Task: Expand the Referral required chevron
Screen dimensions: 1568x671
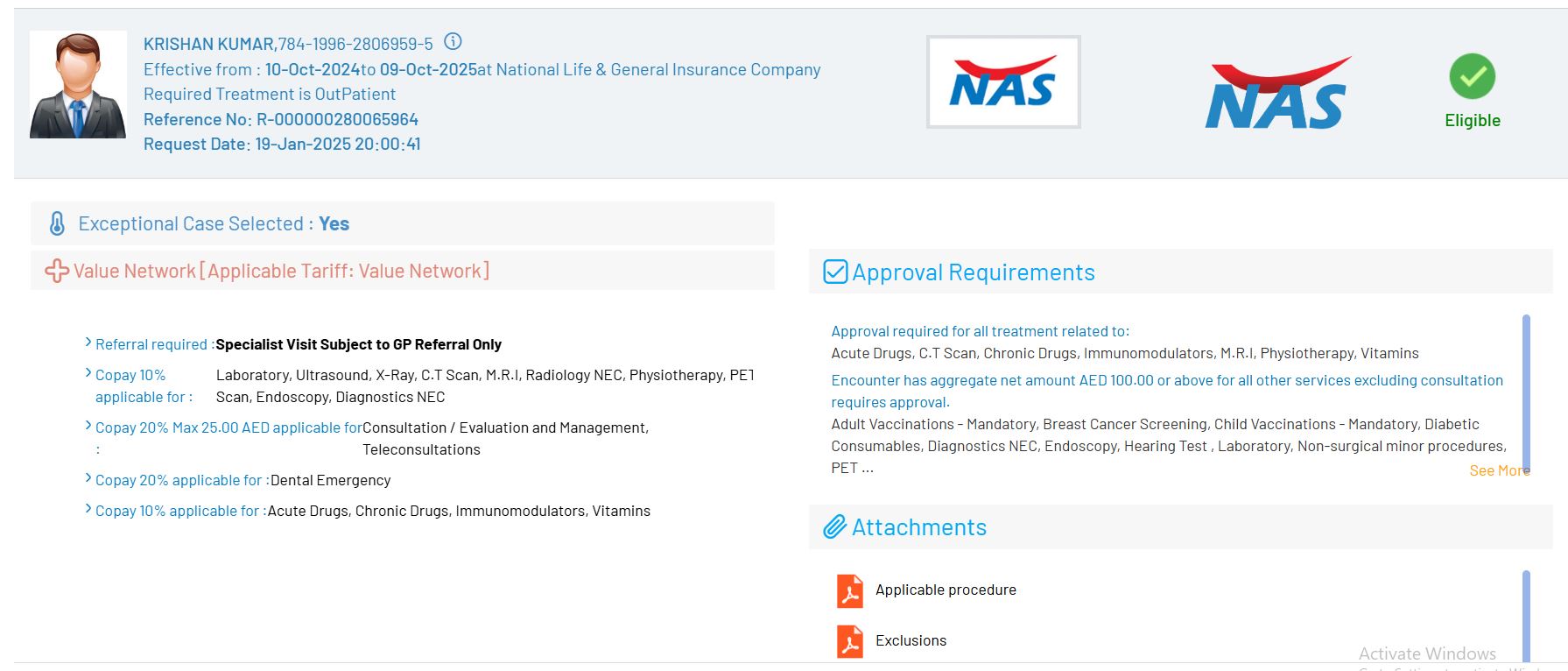Action: [88, 343]
